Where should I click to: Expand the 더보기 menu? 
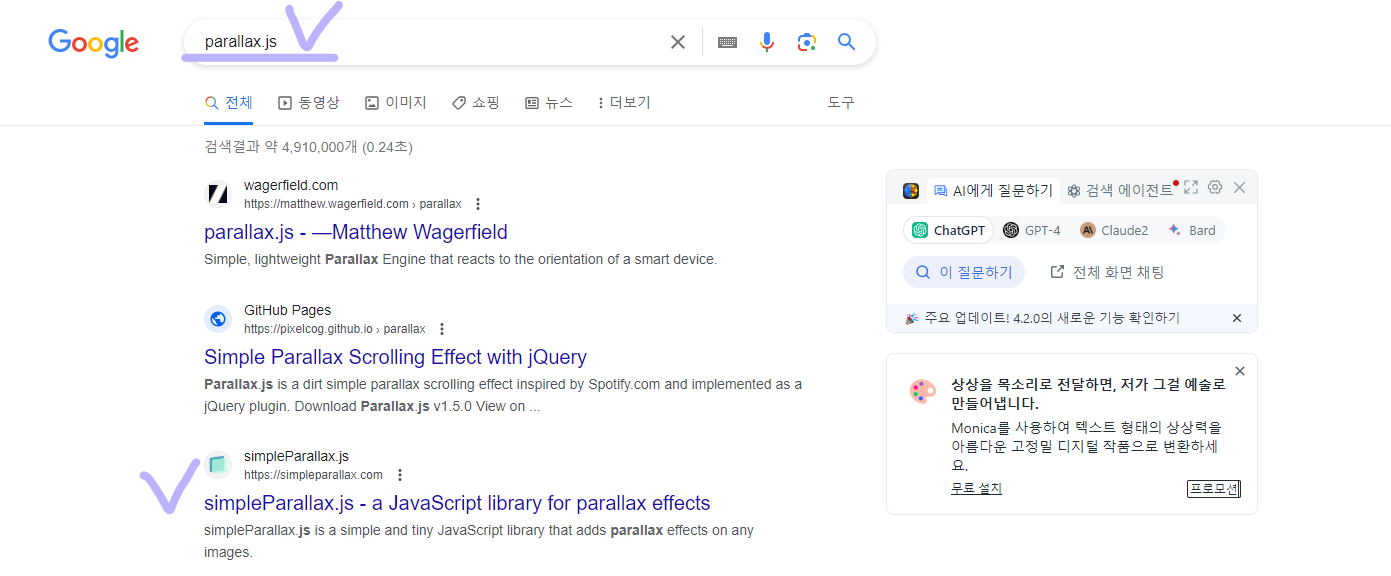click(624, 102)
